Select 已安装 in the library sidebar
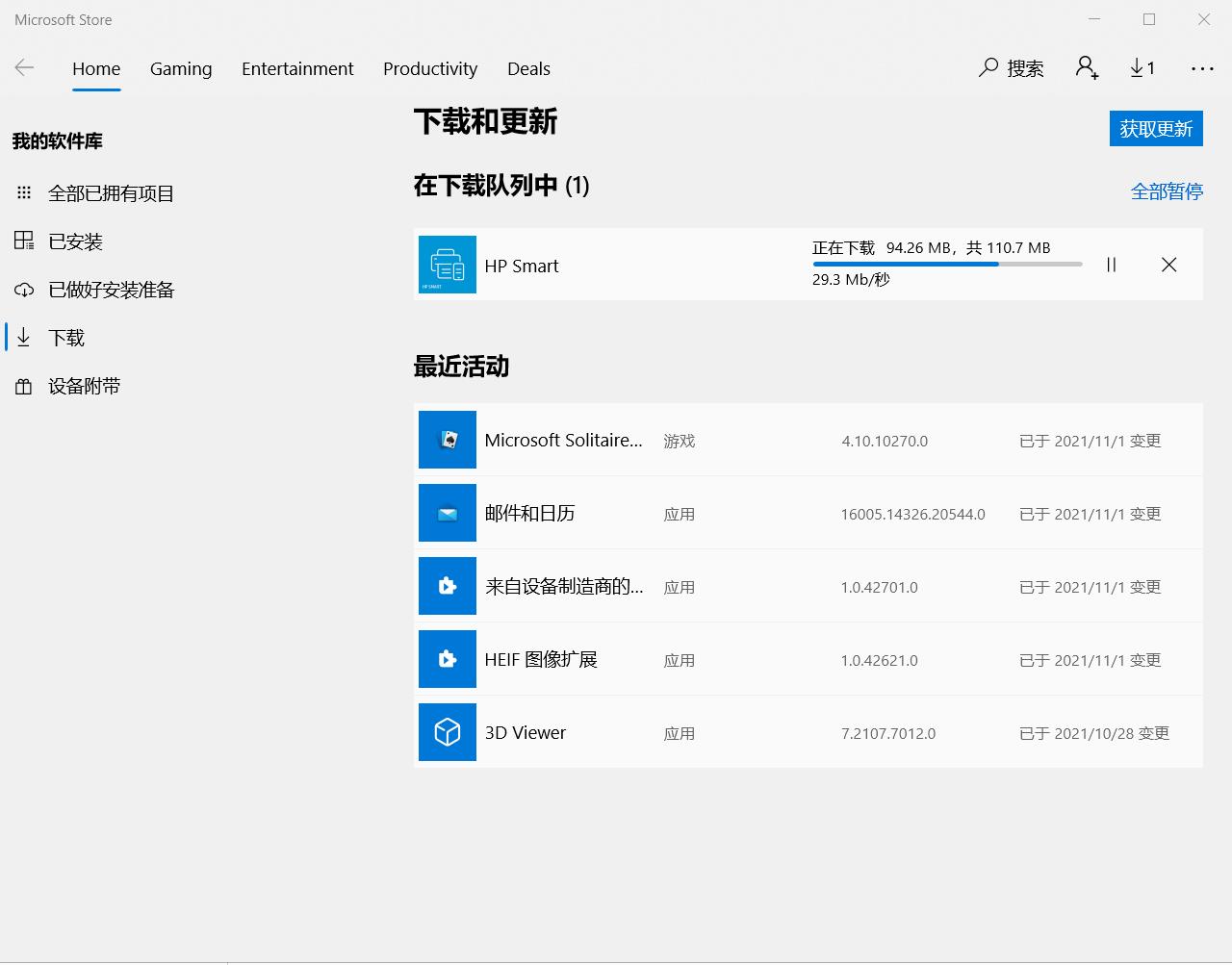This screenshot has height=965, width=1232. coord(75,241)
